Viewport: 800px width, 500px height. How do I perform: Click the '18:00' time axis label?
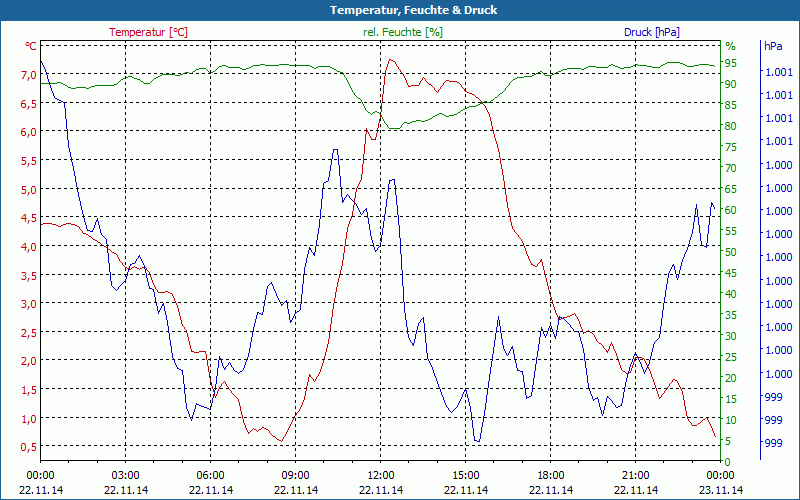(x=551, y=476)
